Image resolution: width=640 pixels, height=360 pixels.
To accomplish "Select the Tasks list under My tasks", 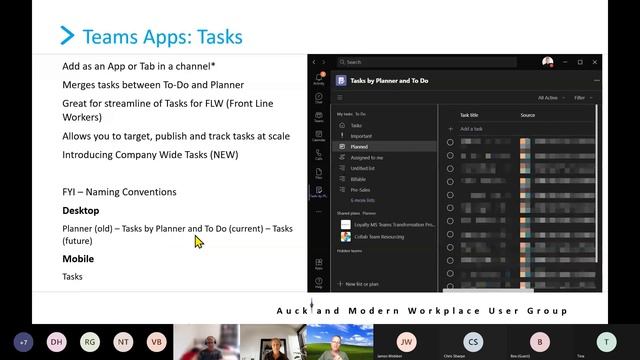I will pos(385,125).
